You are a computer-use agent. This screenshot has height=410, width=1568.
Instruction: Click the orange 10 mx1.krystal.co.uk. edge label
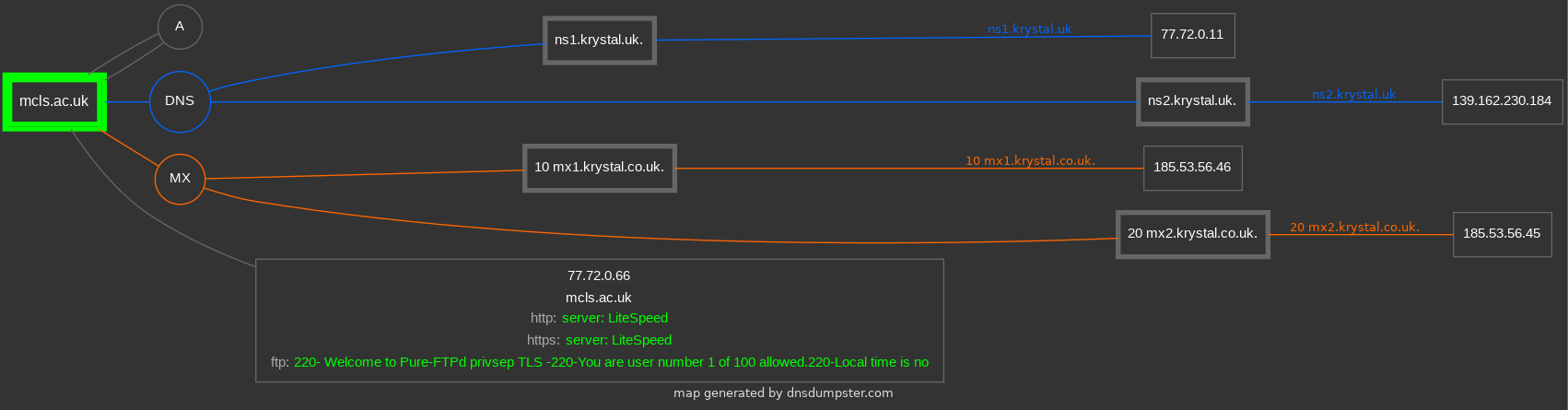point(1030,161)
